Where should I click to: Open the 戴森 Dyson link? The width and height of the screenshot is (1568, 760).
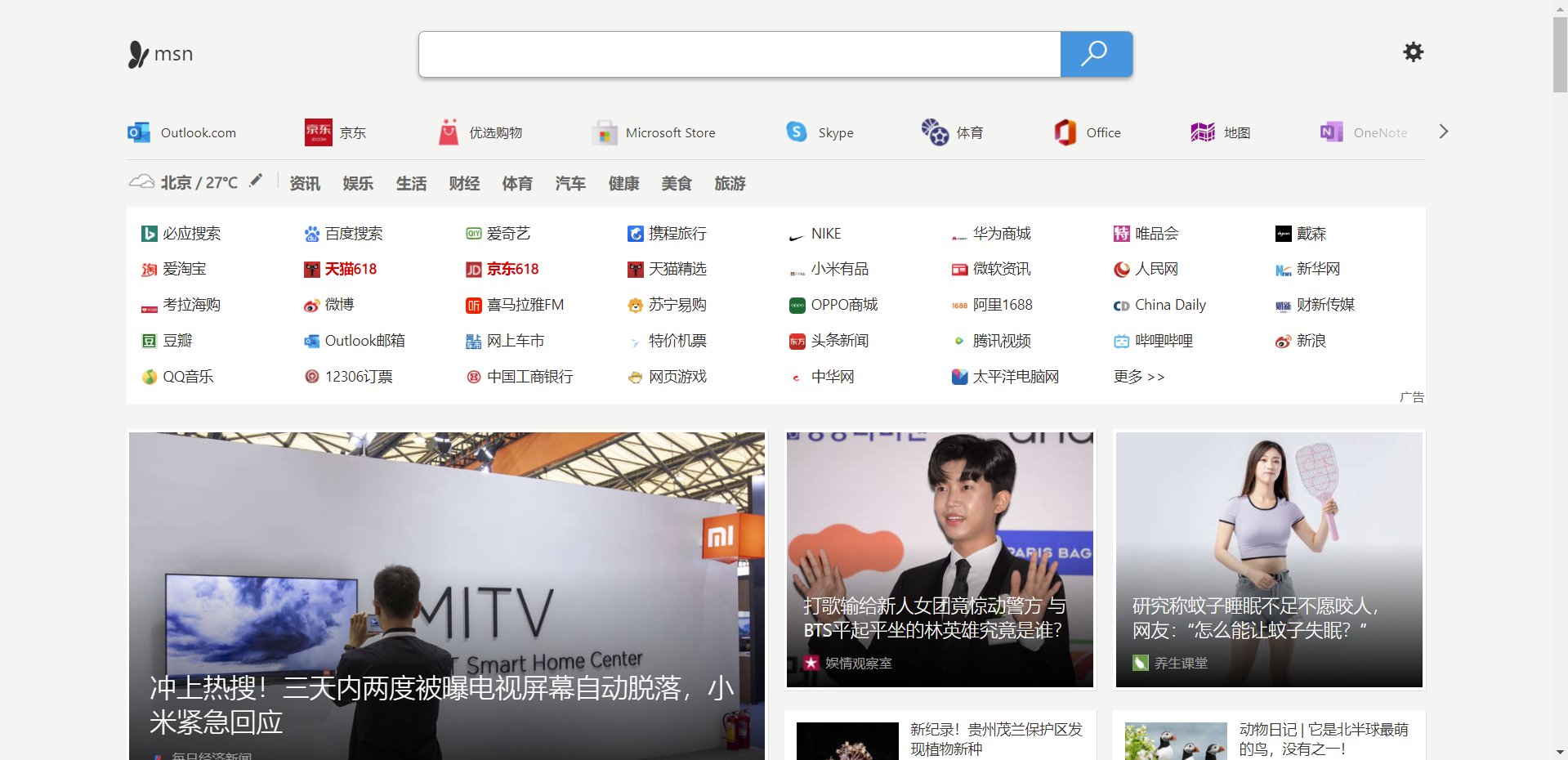click(1311, 234)
